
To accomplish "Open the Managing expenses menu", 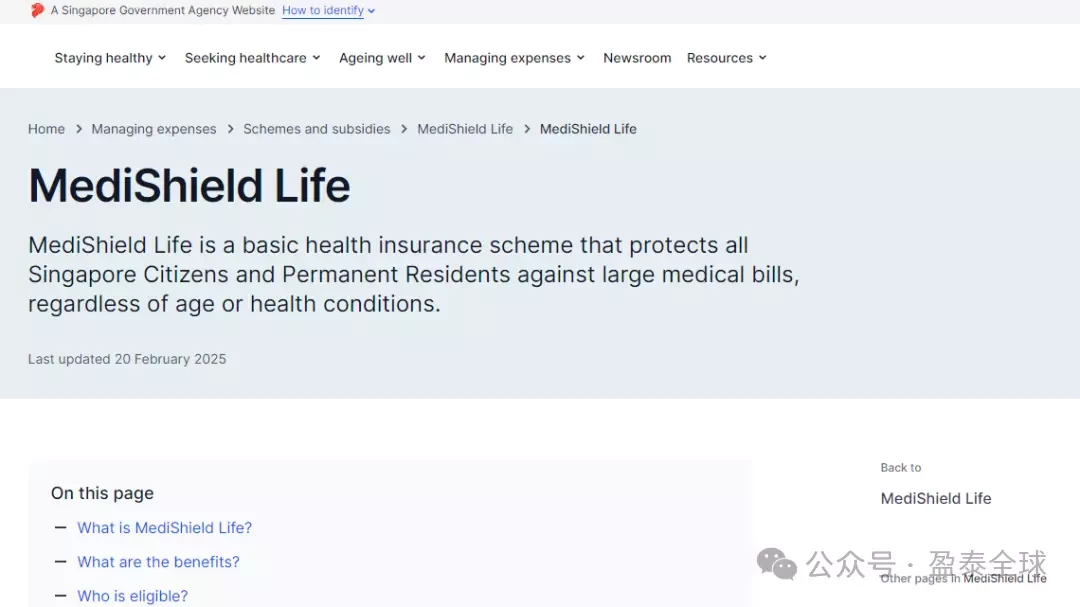I will coord(515,58).
